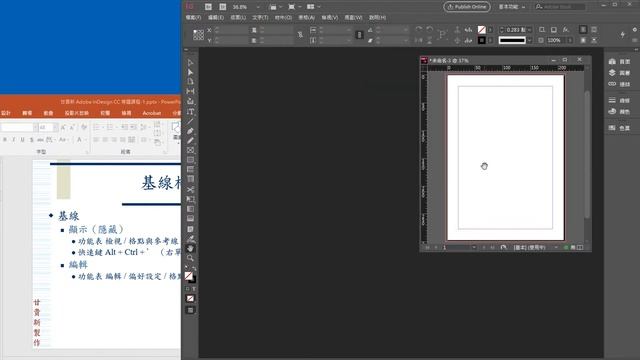This screenshot has height=360, width=640.
Task: Open the 編輯(E) menu in InDesign
Action: click(x=216, y=18)
